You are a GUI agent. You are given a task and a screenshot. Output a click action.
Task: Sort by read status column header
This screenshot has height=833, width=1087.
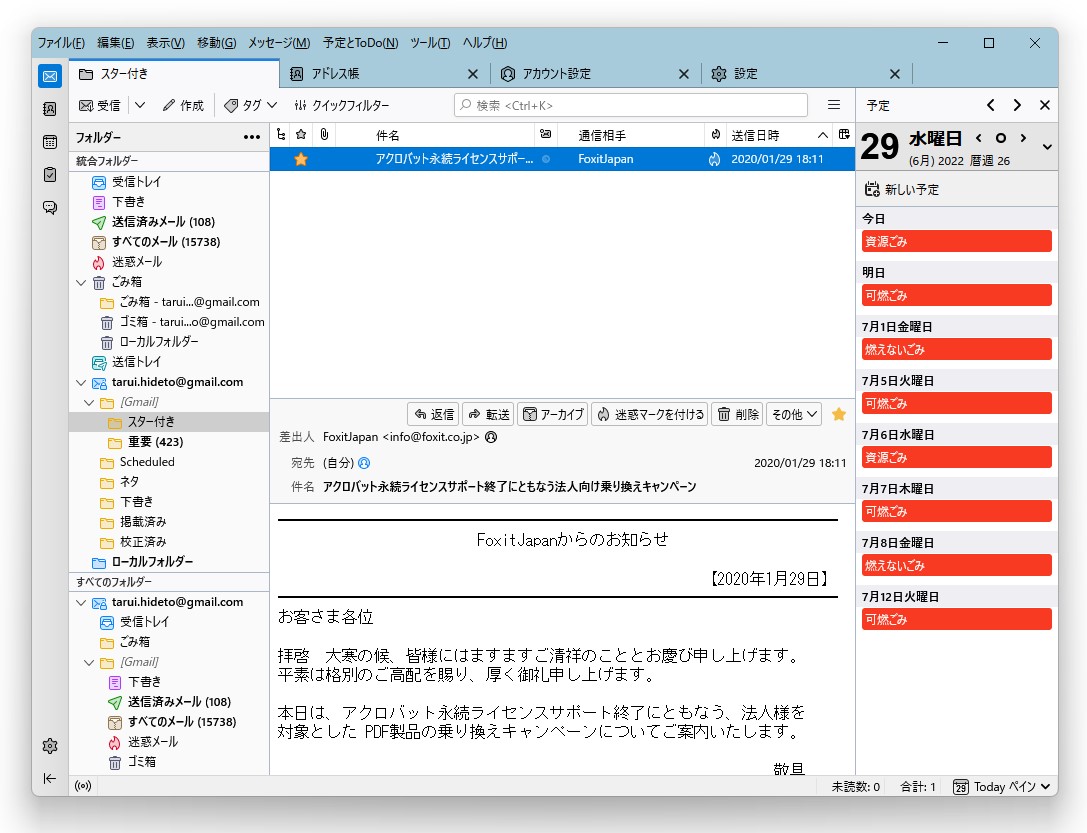pos(546,134)
